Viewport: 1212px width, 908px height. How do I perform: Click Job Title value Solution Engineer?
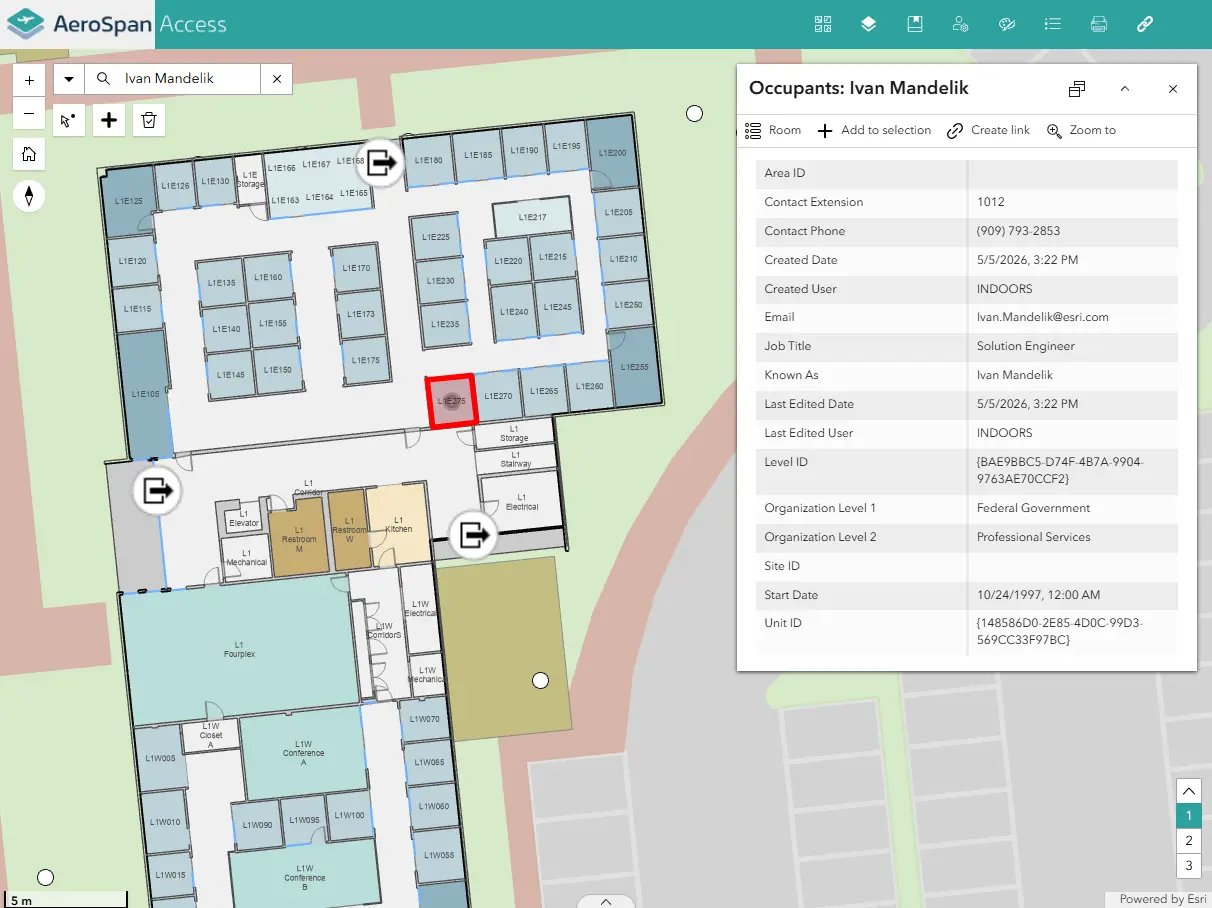[x=1026, y=346]
